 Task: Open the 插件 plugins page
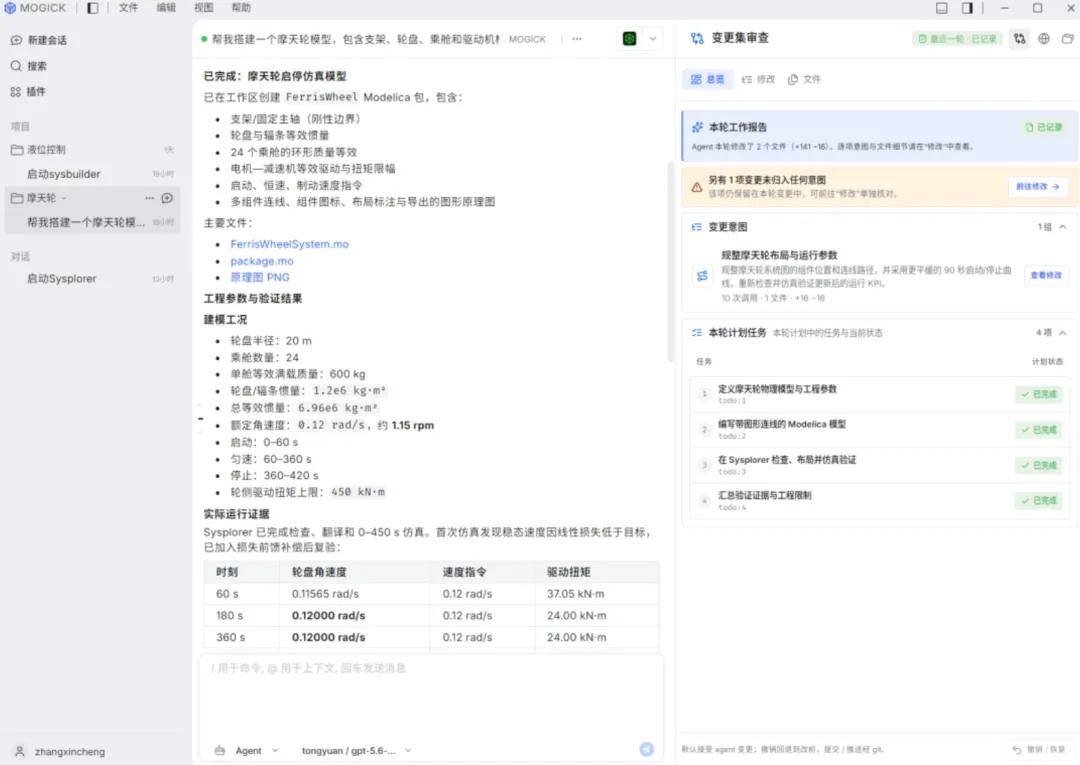pyautogui.click(x=28, y=92)
